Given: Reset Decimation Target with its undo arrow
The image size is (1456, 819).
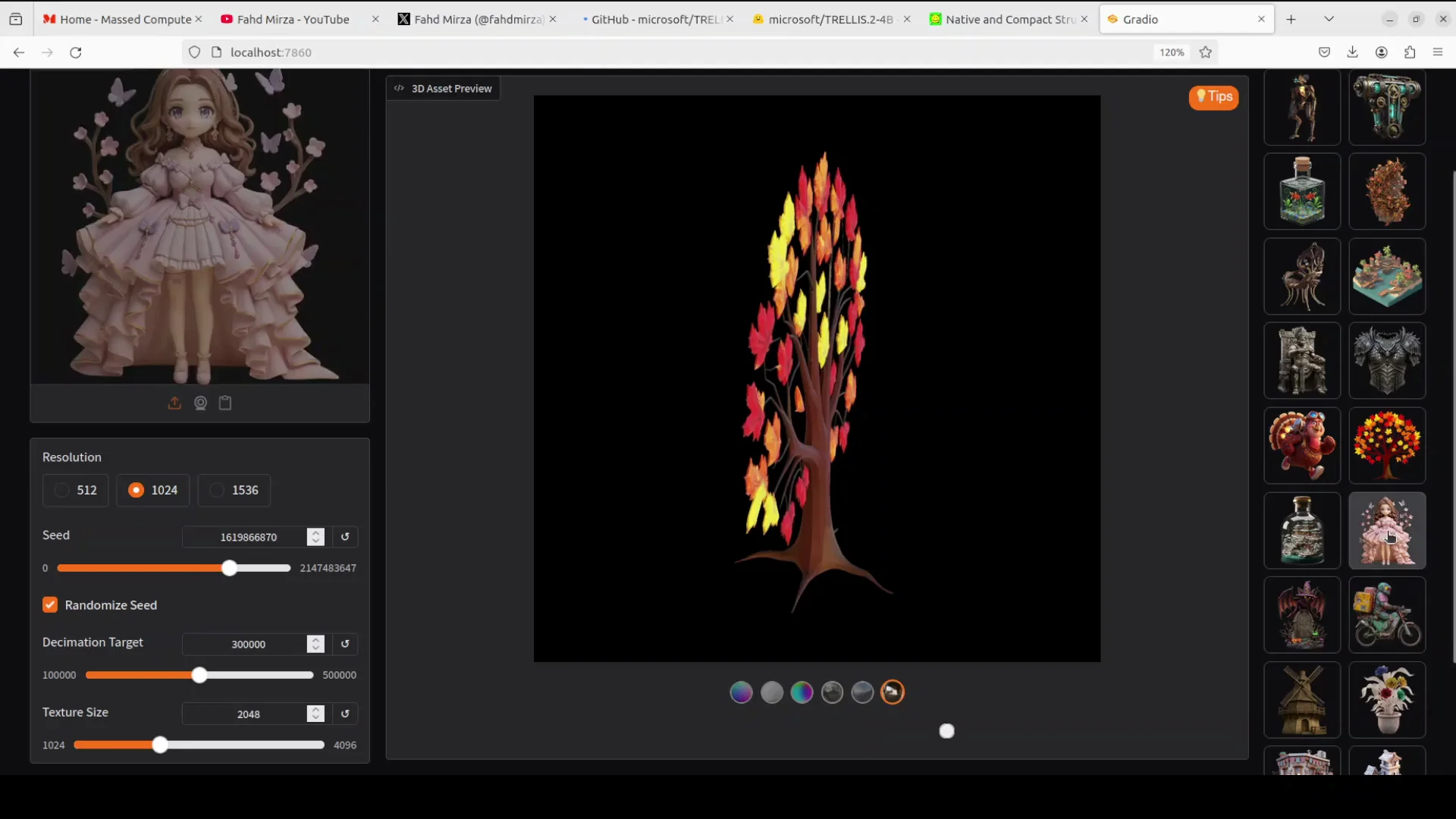Looking at the screenshot, I should [x=345, y=644].
